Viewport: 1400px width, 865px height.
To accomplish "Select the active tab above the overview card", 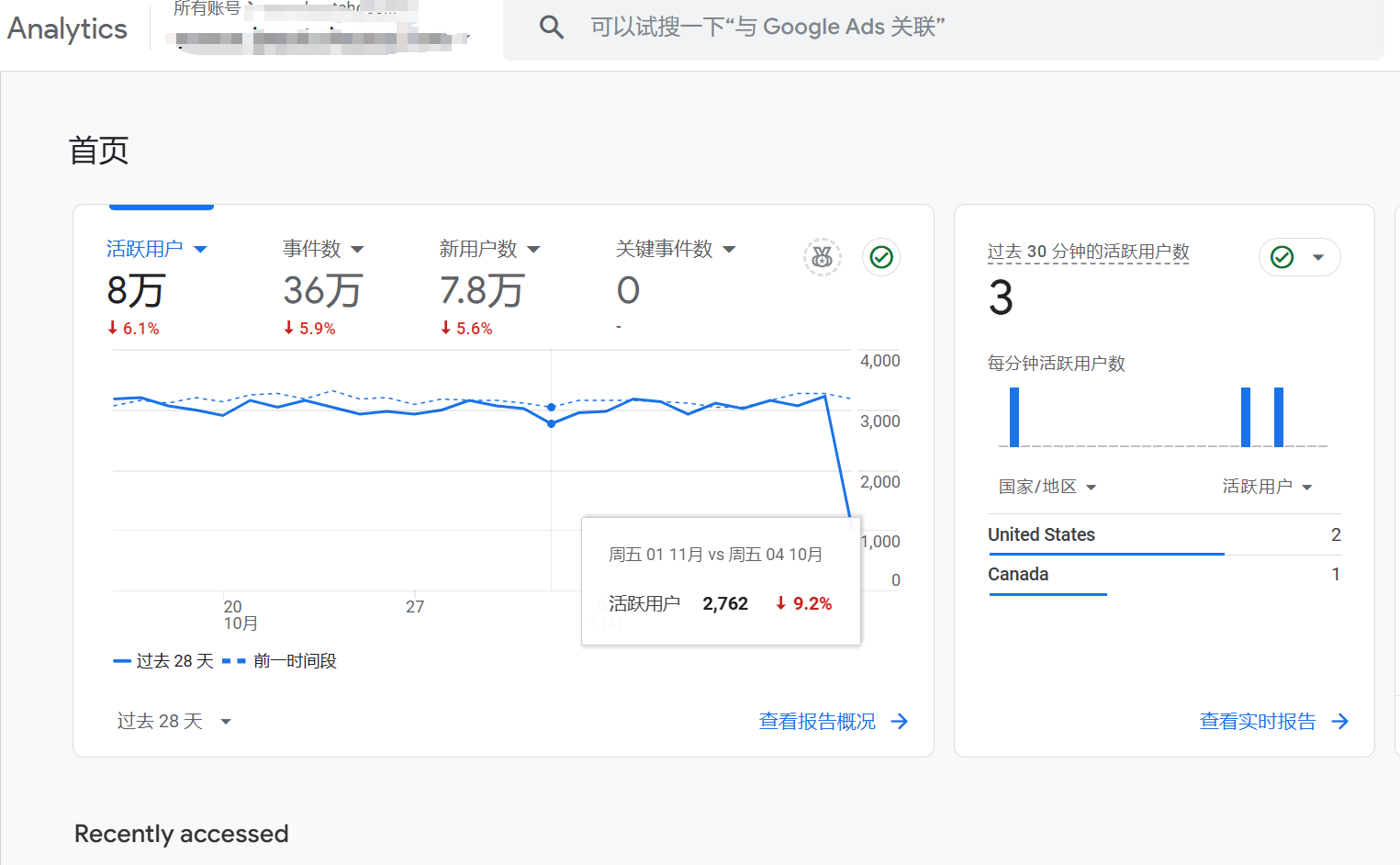I will pyautogui.click(x=161, y=206).
